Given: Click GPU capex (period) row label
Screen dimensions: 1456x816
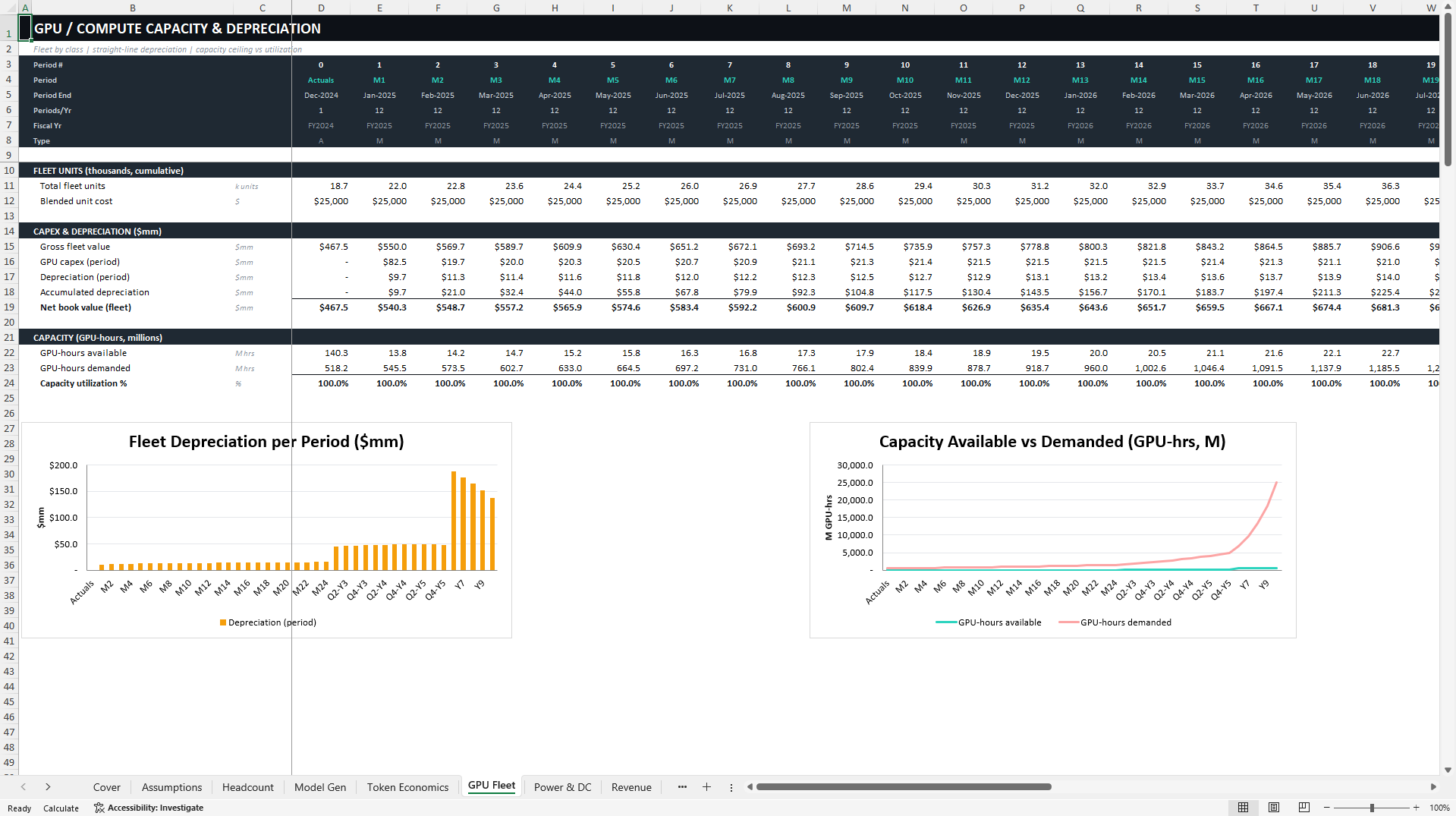Looking at the screenshot, I should point(80,262).
